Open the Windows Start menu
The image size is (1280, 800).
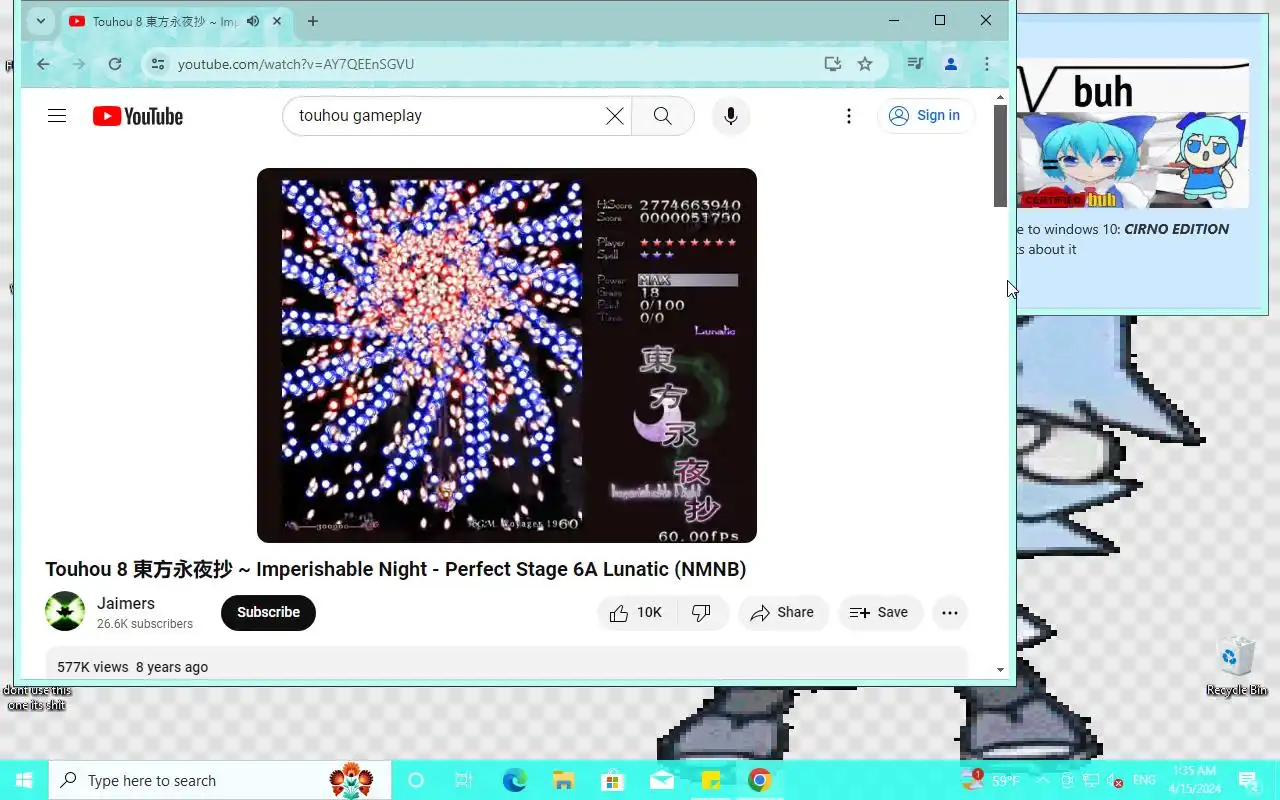tap(24, 780)
